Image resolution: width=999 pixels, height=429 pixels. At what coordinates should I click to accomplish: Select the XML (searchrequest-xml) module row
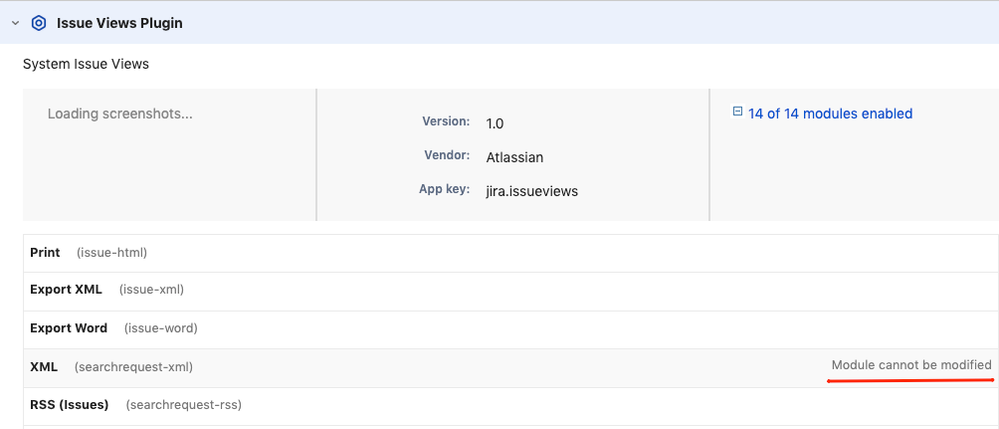(x=511, y=368)
